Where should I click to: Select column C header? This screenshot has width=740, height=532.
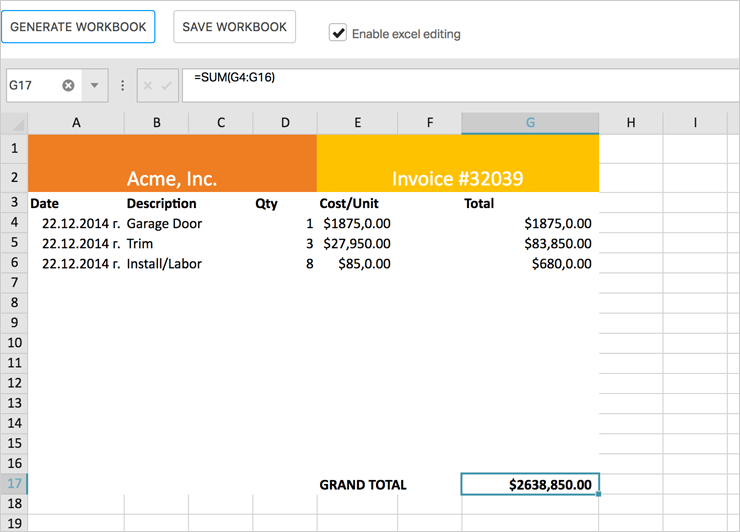point(221,123)
